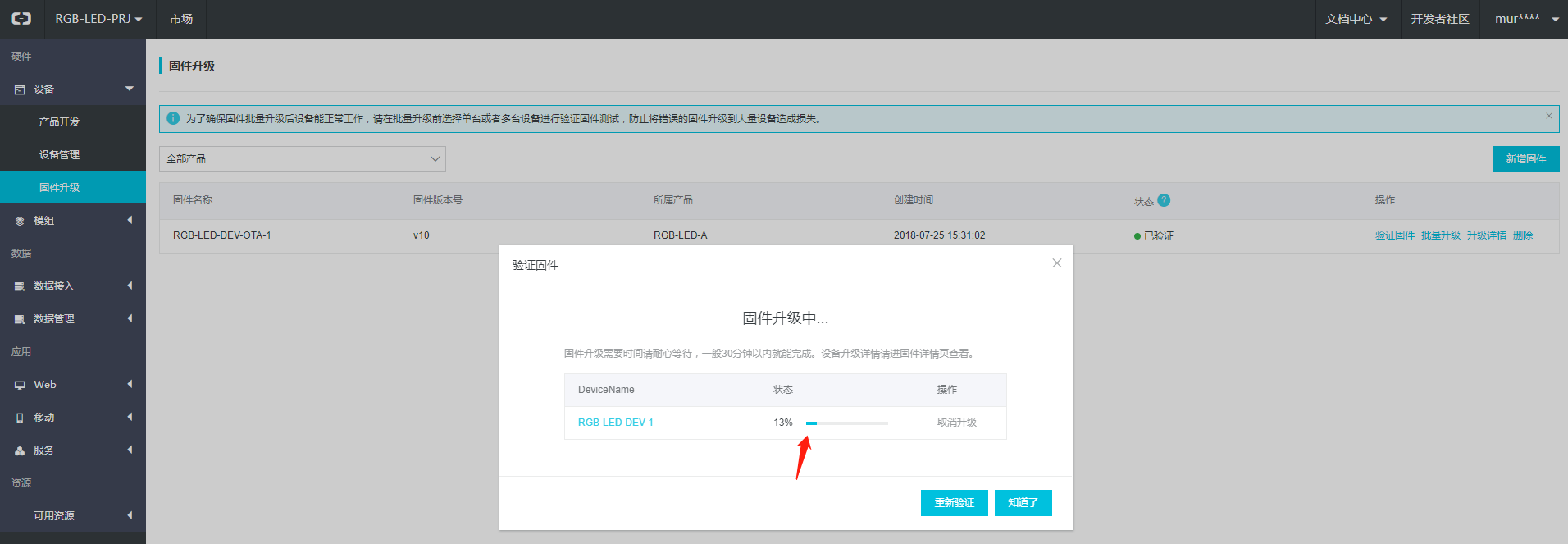Open the RGB-LED-DEV-1 device link
Viewport: 1568px width, 544px height.
pyautogui.click(x=615, y=423)
